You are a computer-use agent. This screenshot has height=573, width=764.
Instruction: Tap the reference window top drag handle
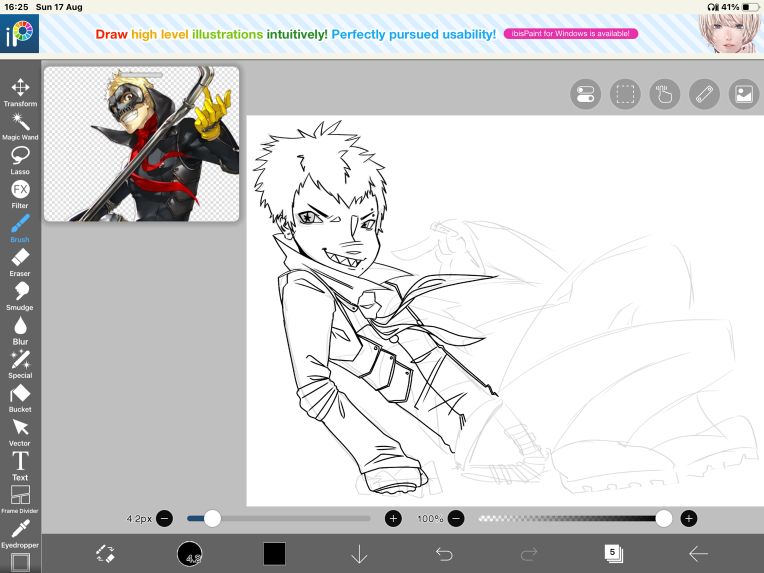[x=141, y=75]
